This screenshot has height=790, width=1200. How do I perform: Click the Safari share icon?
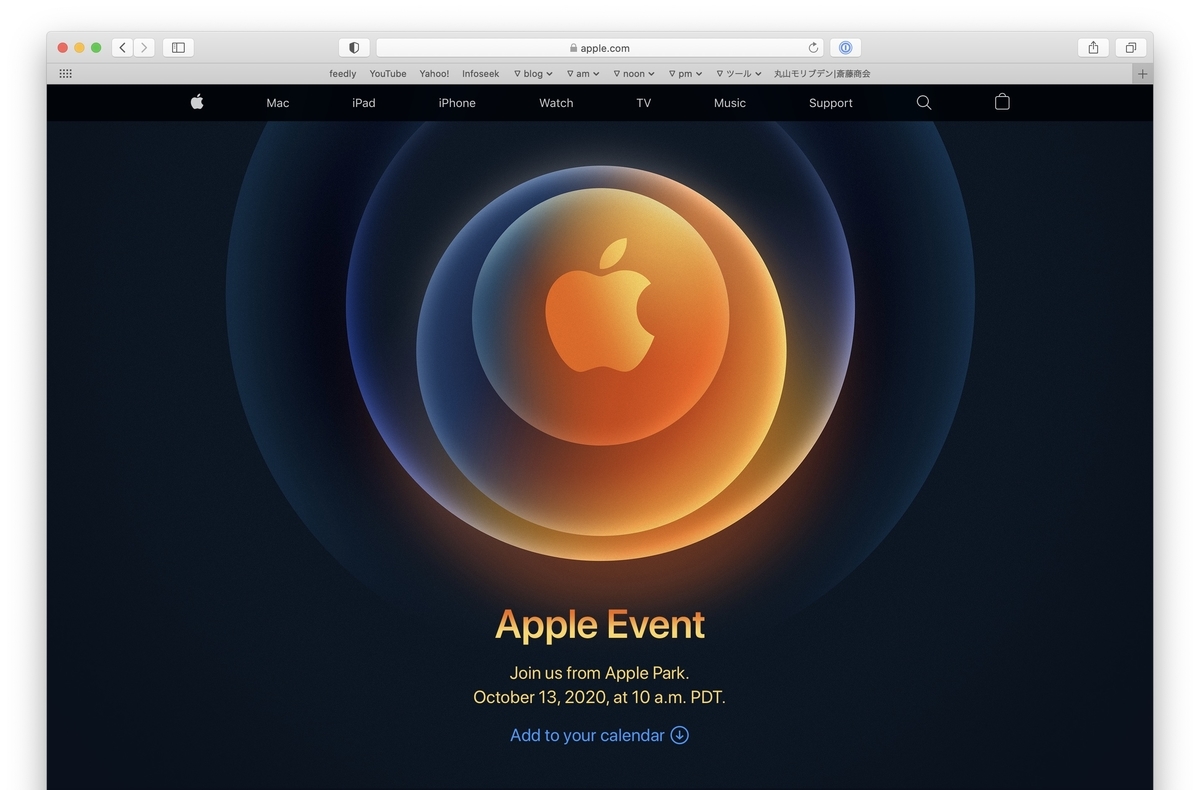point(1093,47)
